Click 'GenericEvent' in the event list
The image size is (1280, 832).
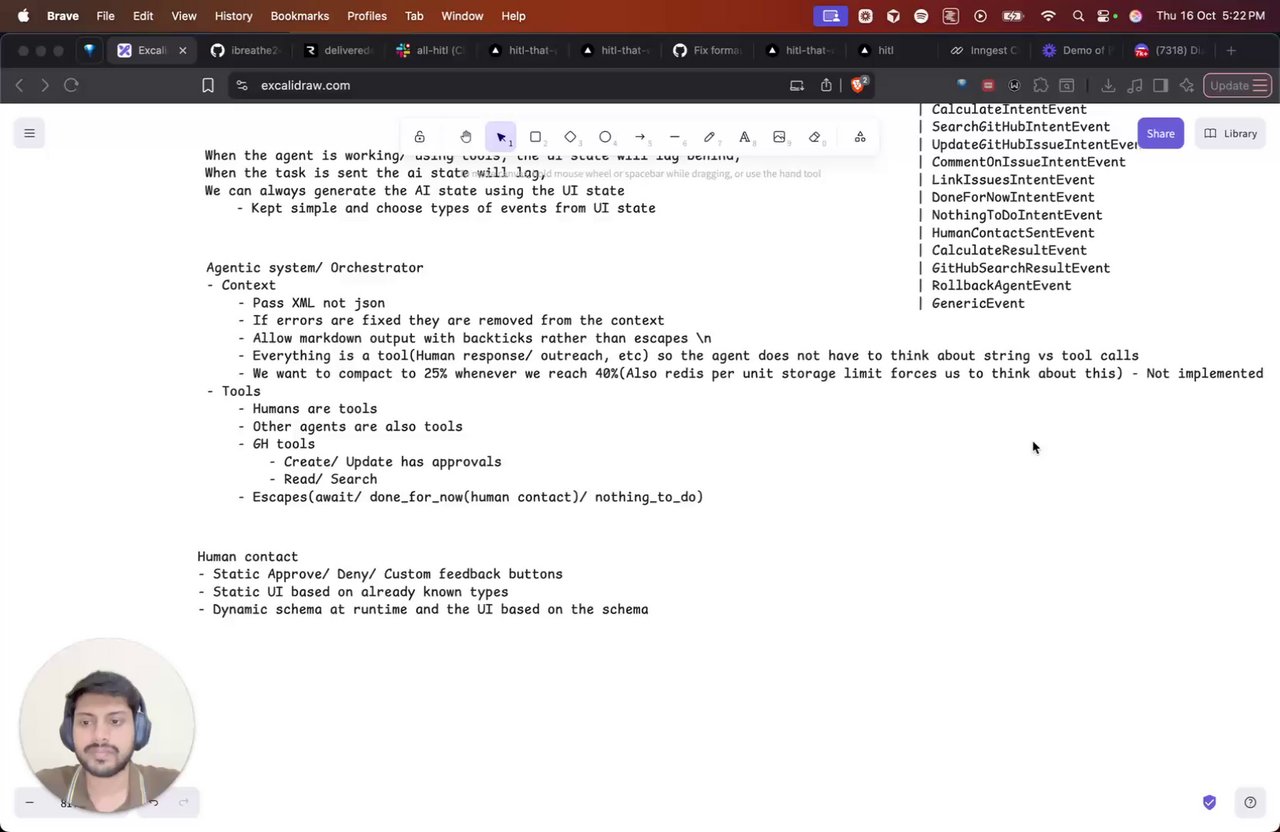978,303
